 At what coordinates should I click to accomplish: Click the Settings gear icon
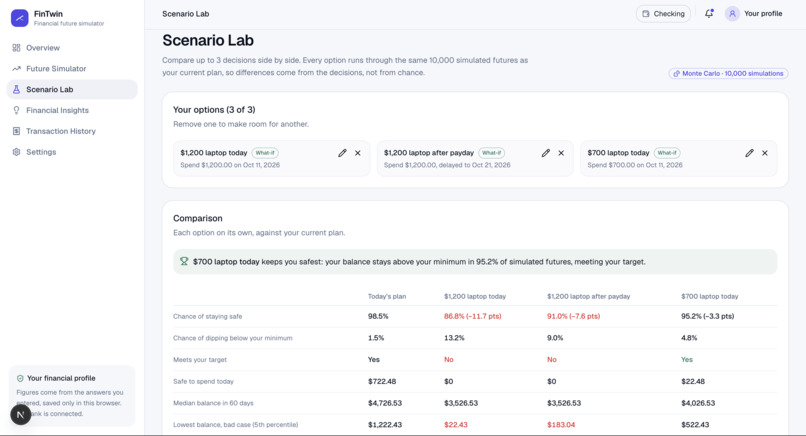pos(16,152)
